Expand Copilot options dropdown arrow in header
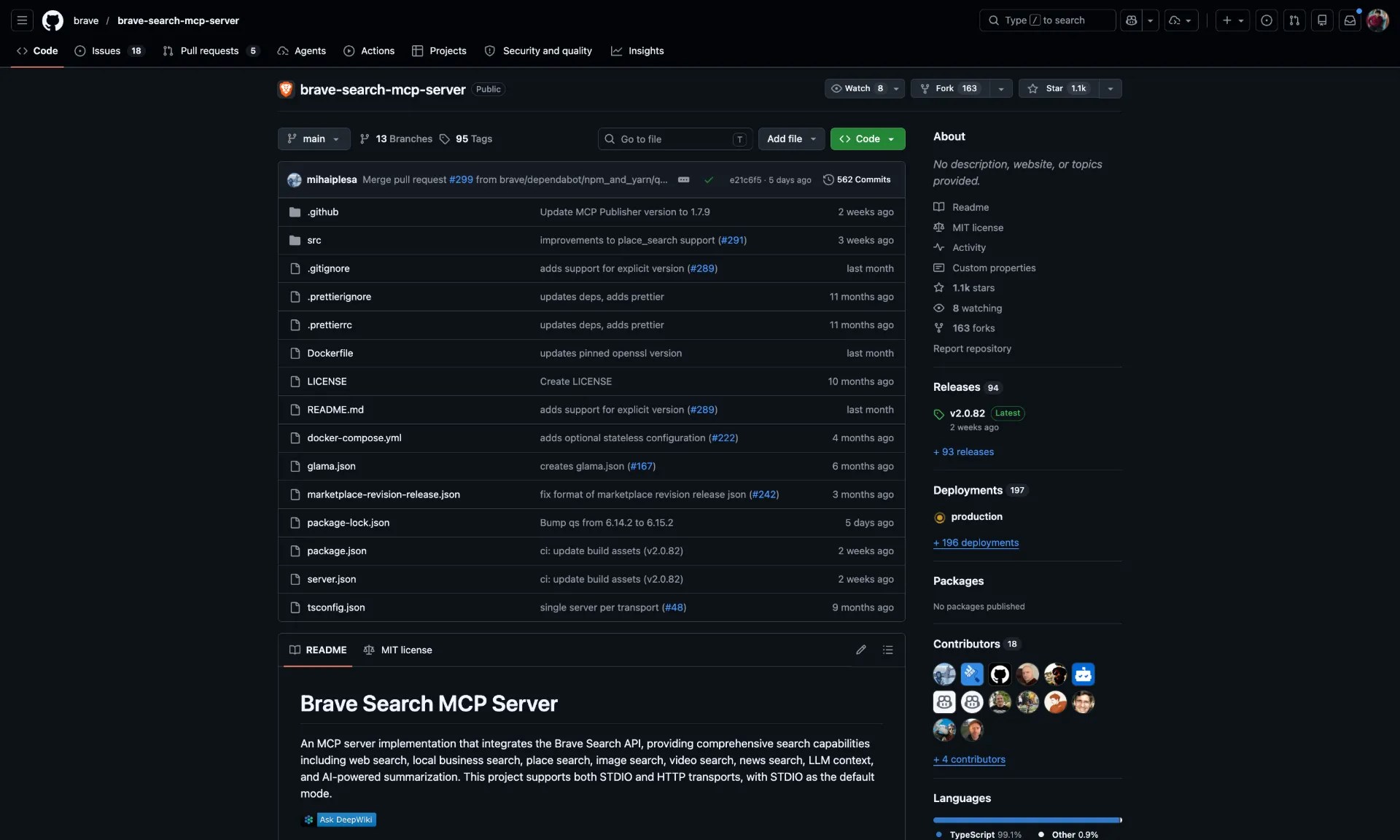1400x840 pixels. click(x=1151, y=20)
